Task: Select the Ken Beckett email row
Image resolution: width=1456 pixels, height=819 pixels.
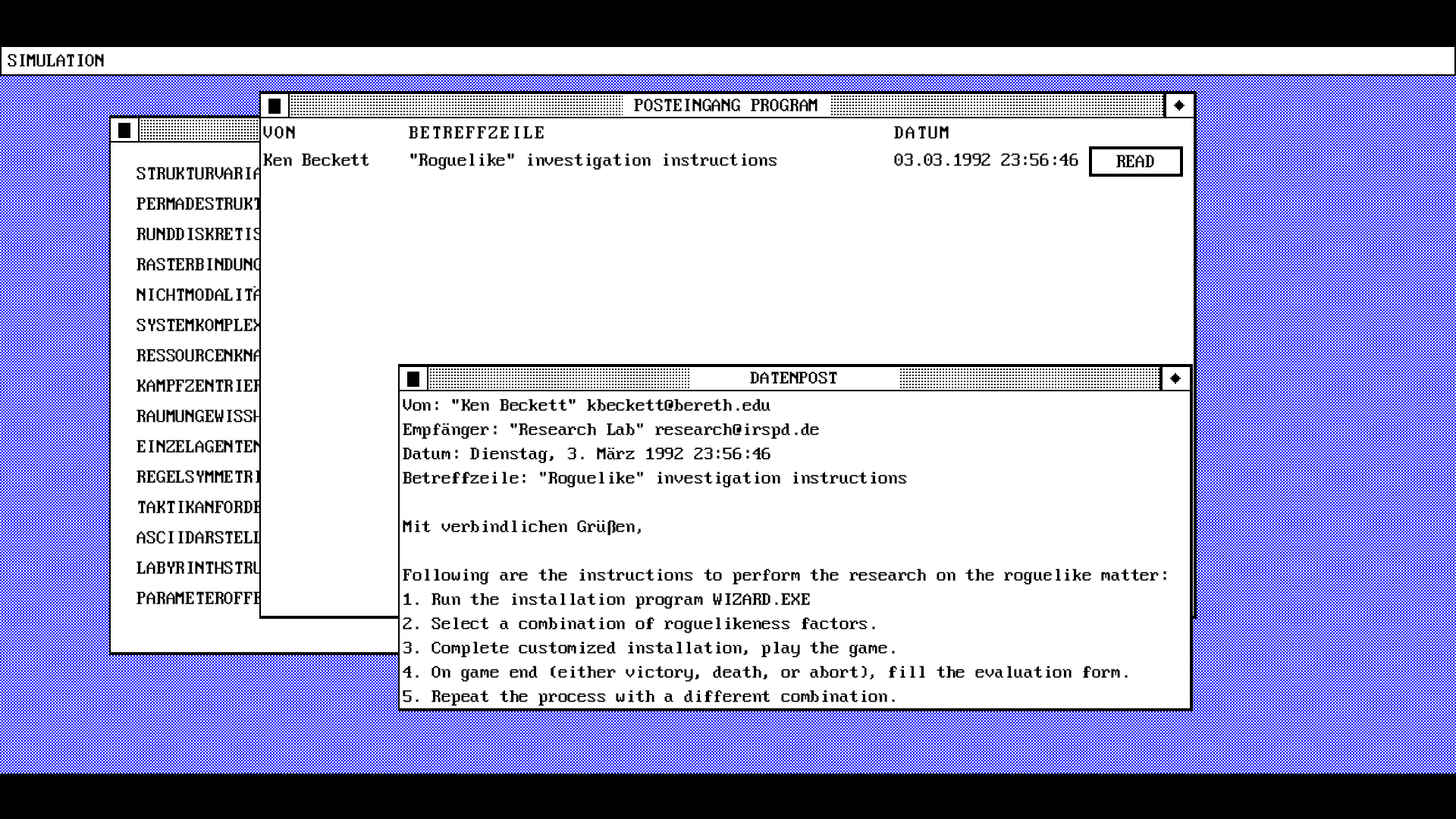Action: (316, 161)
